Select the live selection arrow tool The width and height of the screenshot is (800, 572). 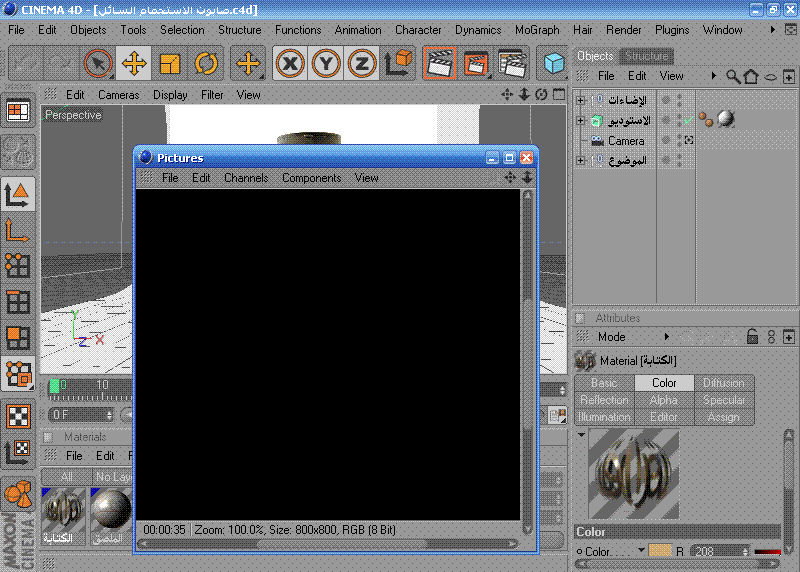(97, 64)
